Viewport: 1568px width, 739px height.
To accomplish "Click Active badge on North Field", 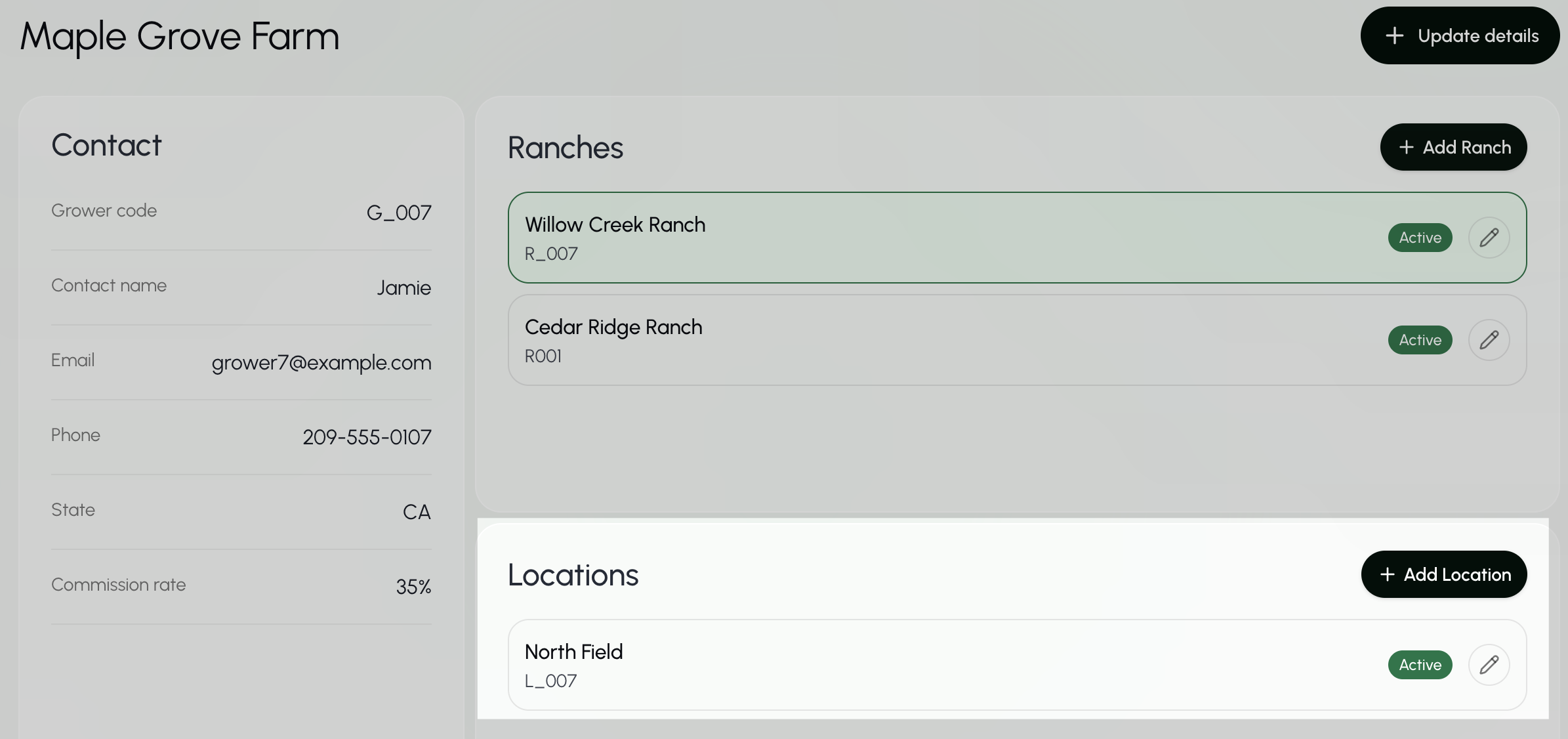I will click(1420, 665).
